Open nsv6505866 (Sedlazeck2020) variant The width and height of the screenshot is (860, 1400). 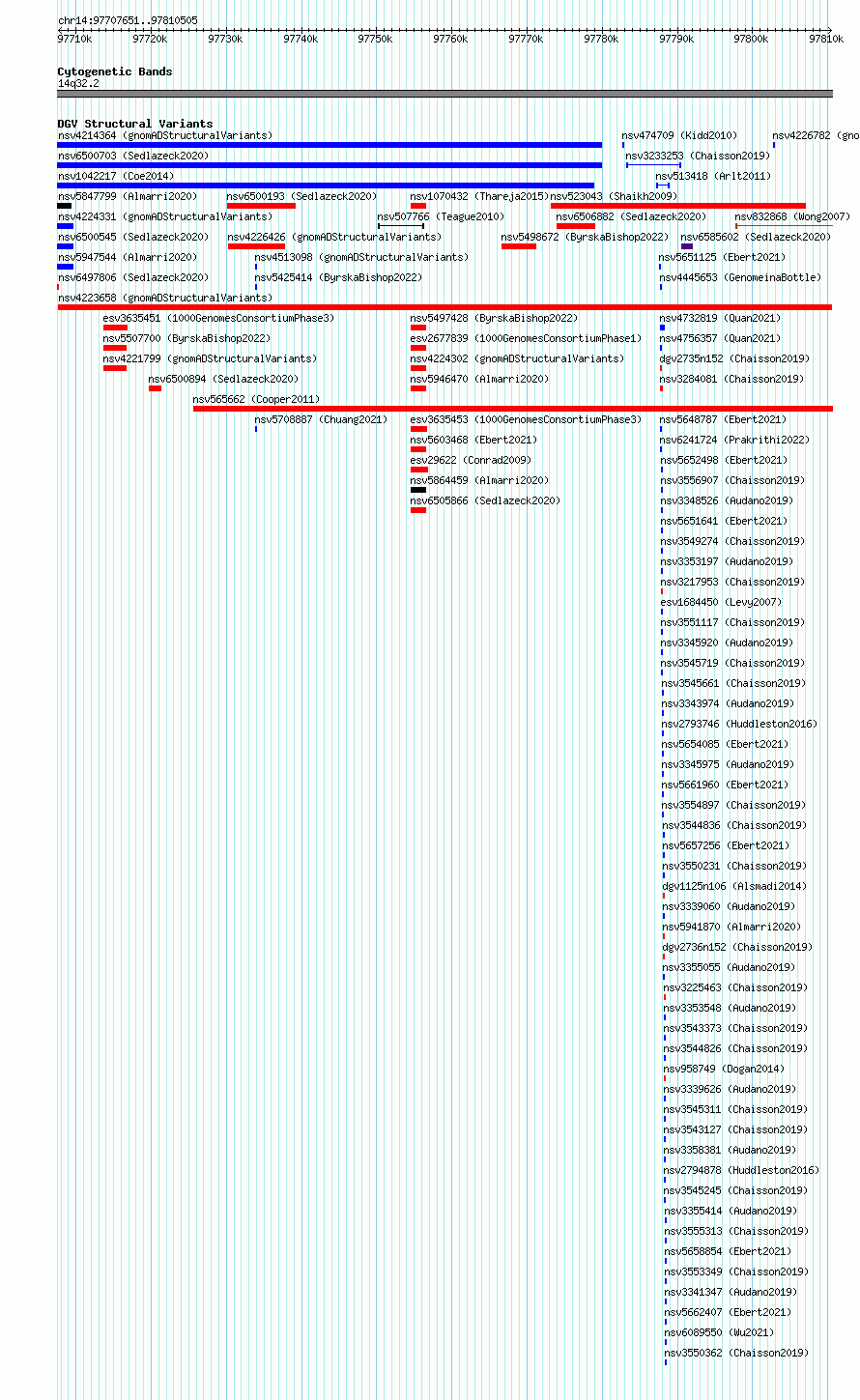coord(485,501)
